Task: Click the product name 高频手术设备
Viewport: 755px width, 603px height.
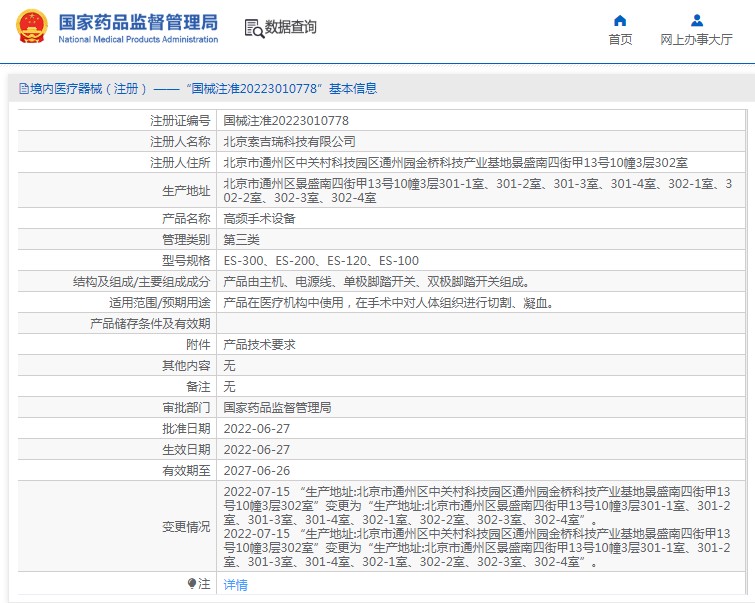Action: pos(259,218)
